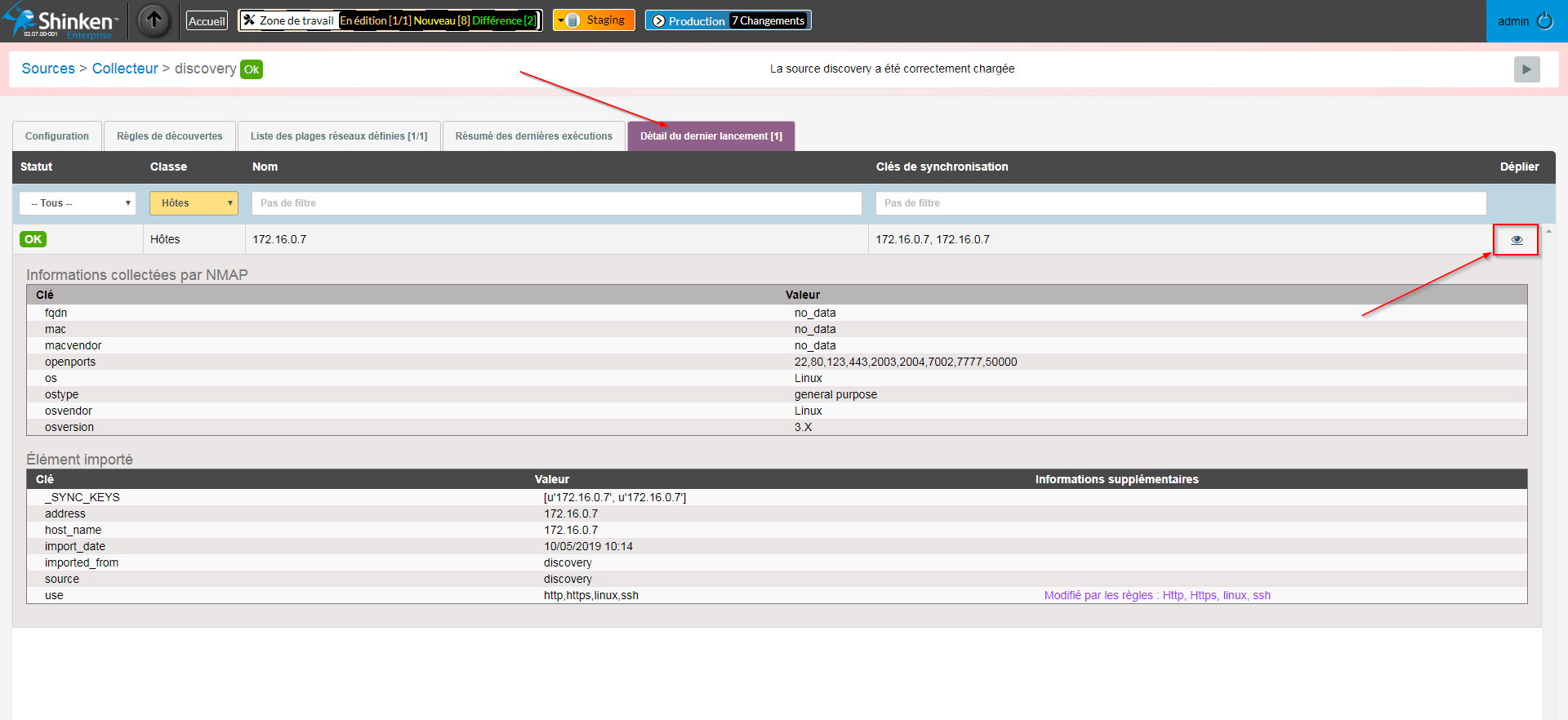
Task: Click the Sources breadcrumb link
Action: coord(48,69)
